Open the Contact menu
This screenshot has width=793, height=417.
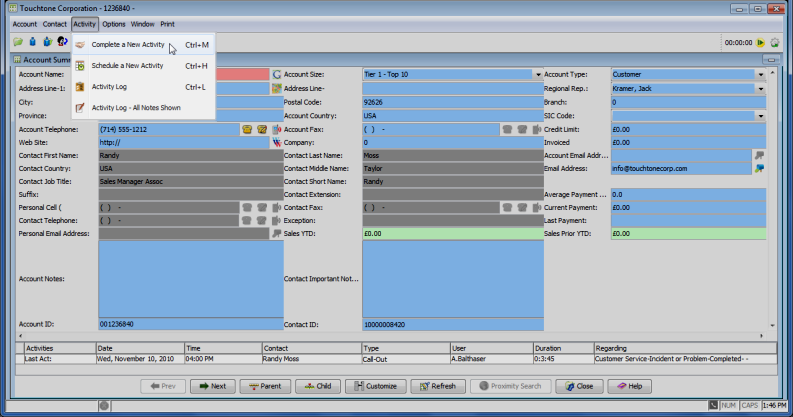coord(55,24)
